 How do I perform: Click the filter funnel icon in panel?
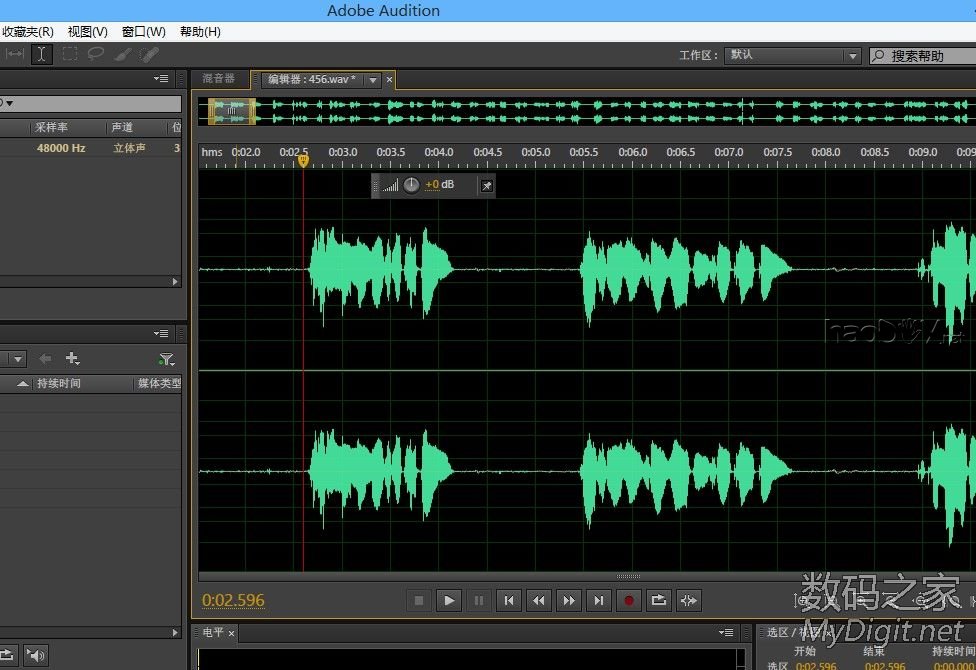click(166, 359)
